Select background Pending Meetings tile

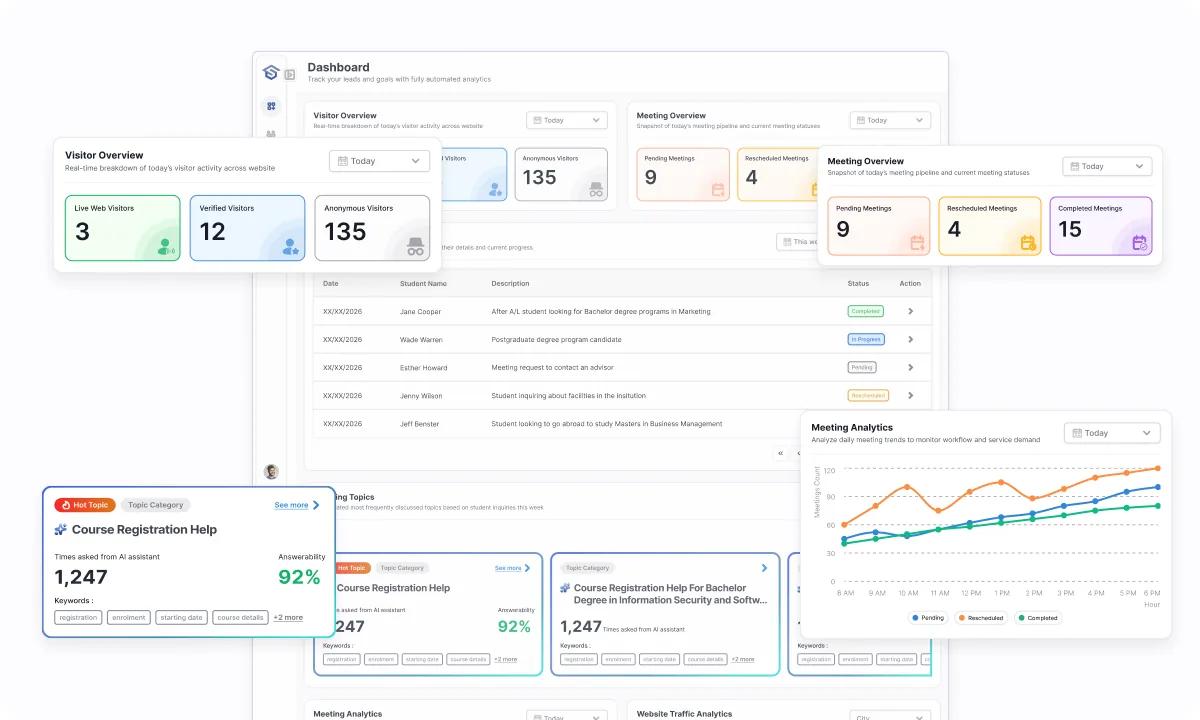[683, 174]
